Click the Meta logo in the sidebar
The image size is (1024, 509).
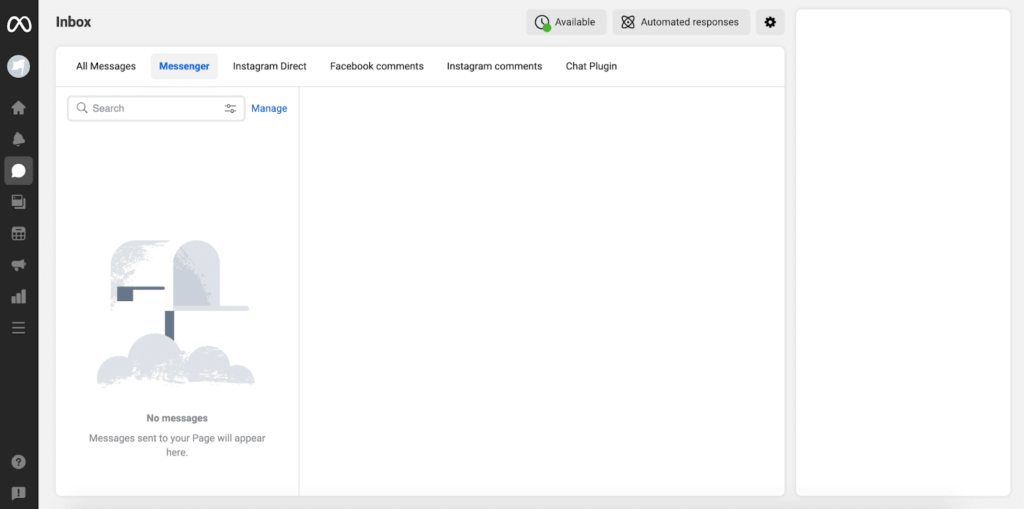19,24
